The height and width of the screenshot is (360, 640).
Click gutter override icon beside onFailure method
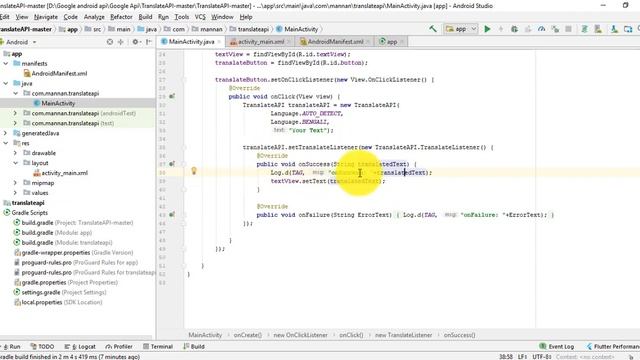point(172,214)
